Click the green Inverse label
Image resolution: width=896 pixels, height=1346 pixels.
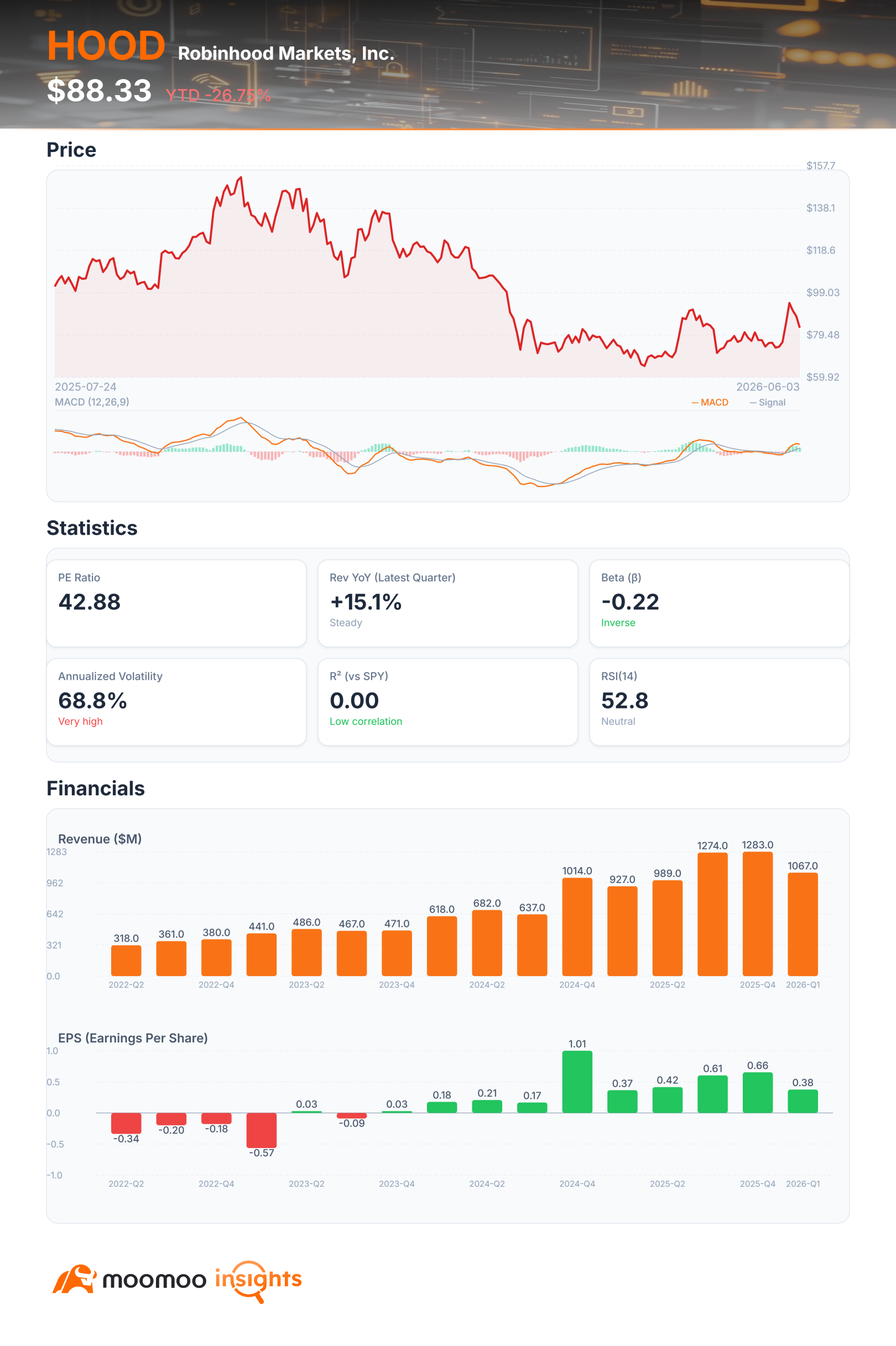[618, 623]
